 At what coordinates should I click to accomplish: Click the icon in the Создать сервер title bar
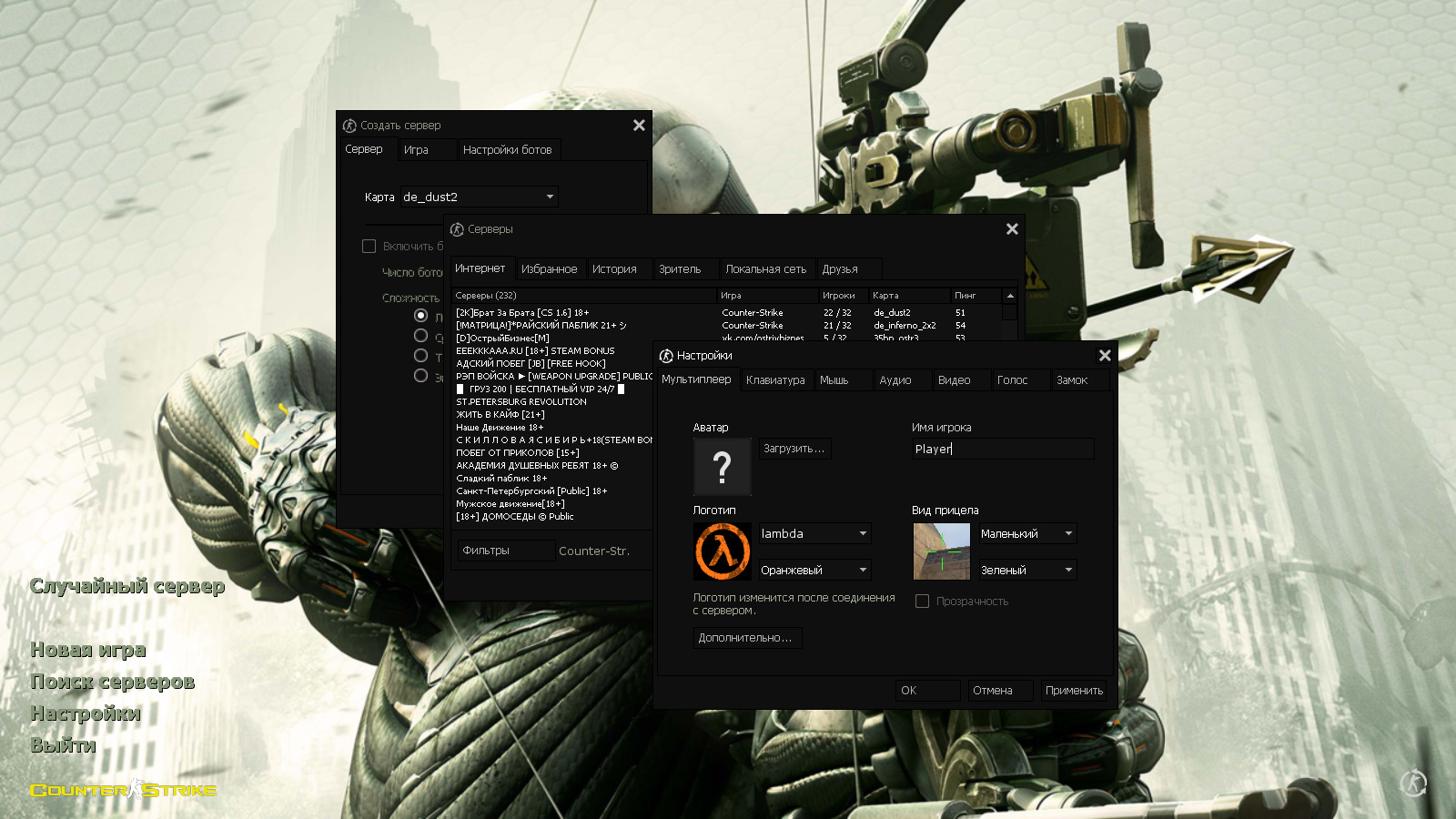pos(349,126)
